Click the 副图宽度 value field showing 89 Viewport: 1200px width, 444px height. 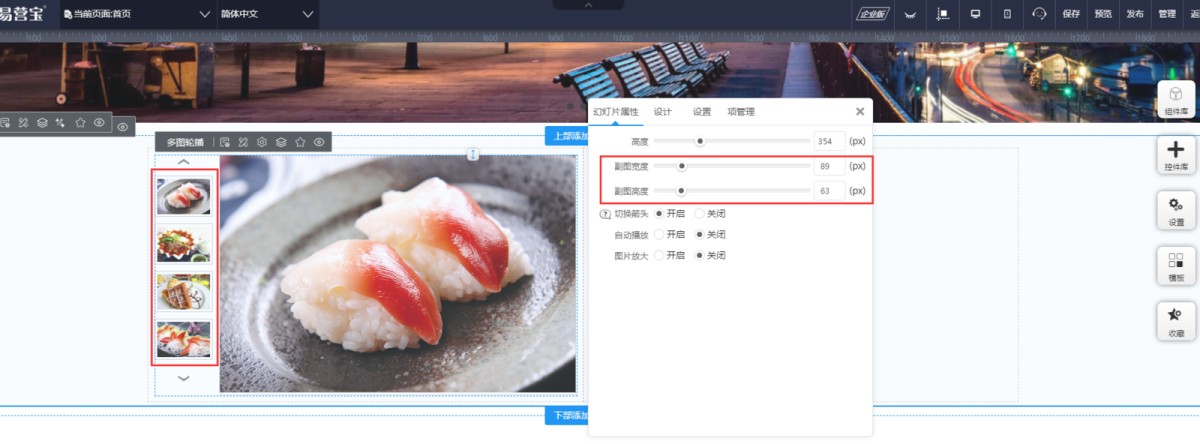click(x=829, y=166)
